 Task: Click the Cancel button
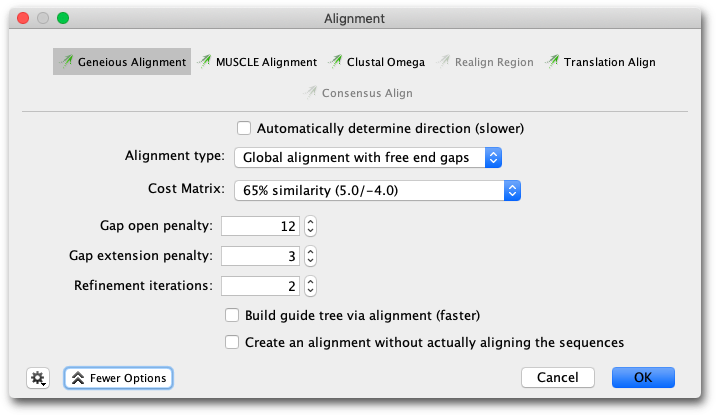[x=558, y=378]
